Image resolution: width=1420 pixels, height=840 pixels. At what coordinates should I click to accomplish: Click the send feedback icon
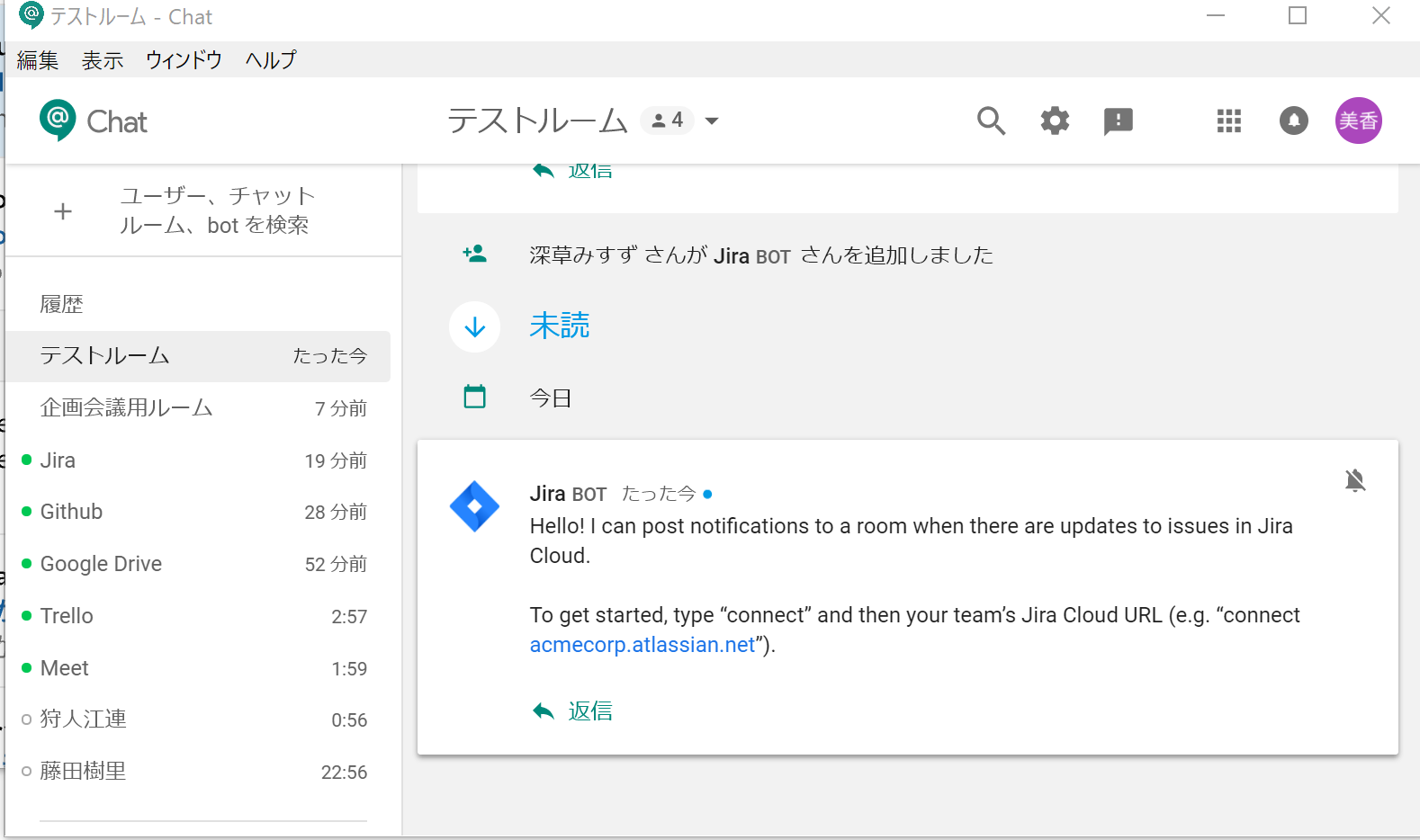[1118, 121]
